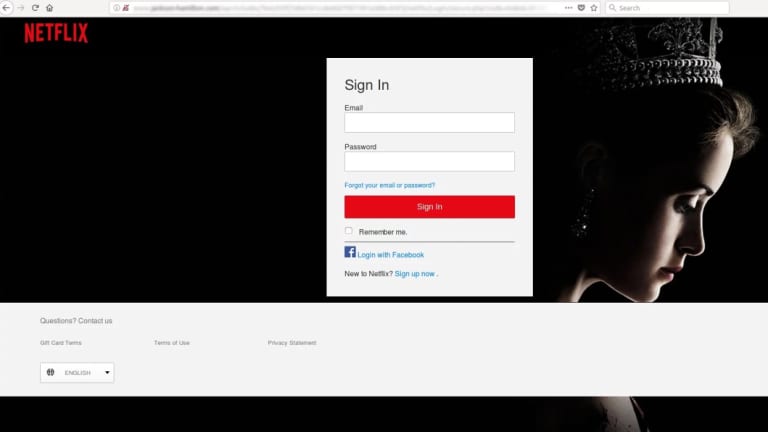
Task: Open the browser home page icon
Action: coord(49,8)
